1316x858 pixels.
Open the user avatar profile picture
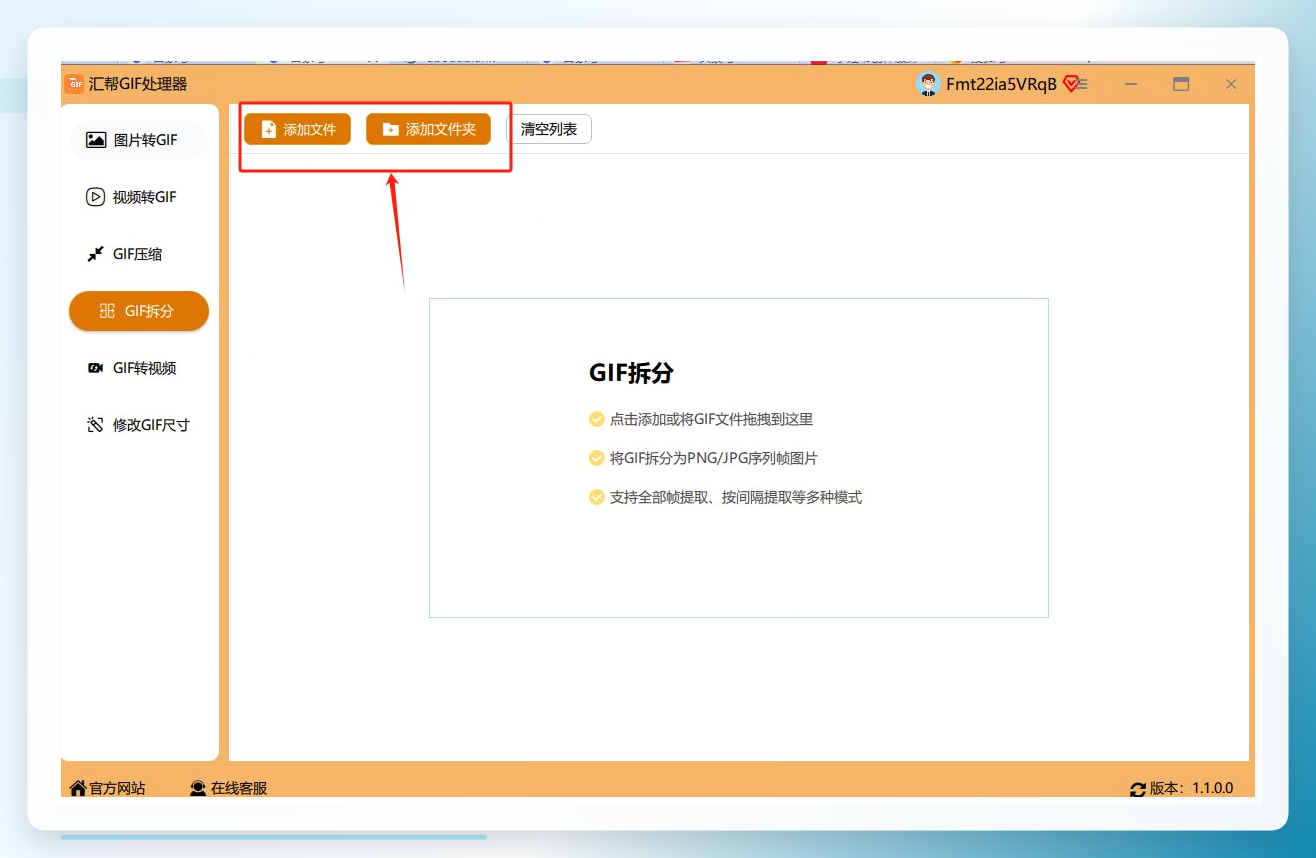[x=928, y=84]
